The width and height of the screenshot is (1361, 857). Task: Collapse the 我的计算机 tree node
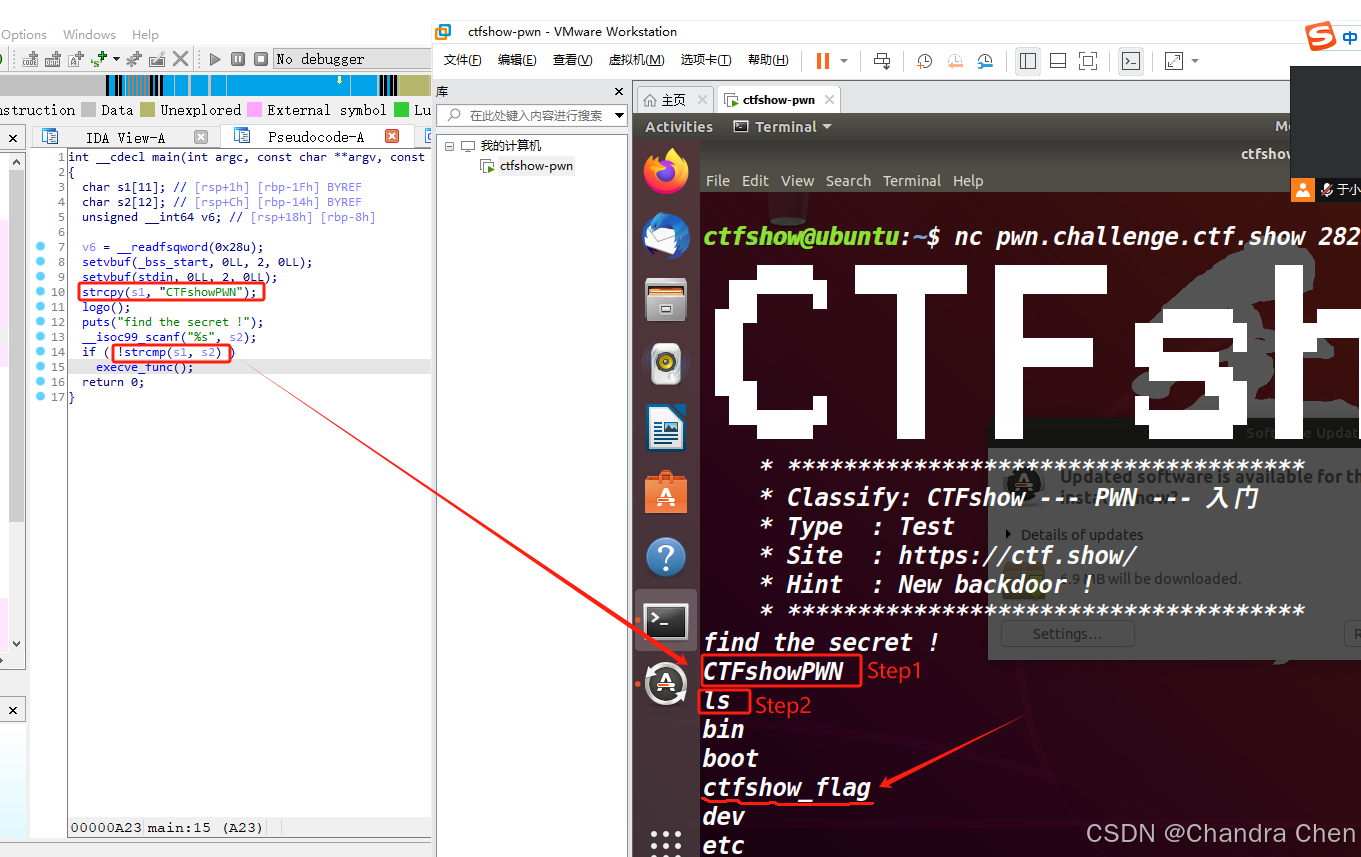click(x=449, y=146)
